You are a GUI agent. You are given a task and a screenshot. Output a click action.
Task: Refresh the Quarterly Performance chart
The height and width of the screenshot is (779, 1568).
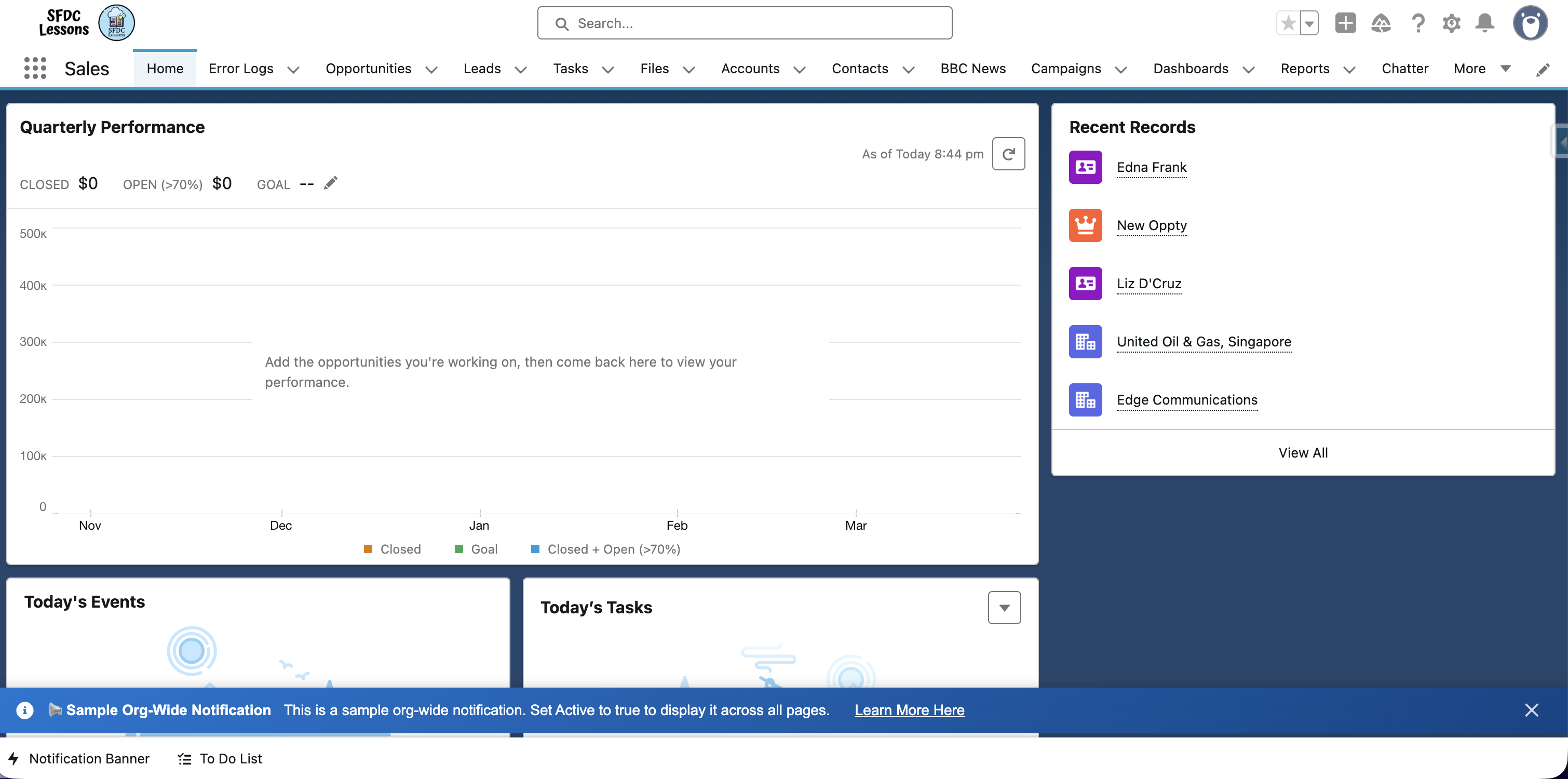(1008, 154)
